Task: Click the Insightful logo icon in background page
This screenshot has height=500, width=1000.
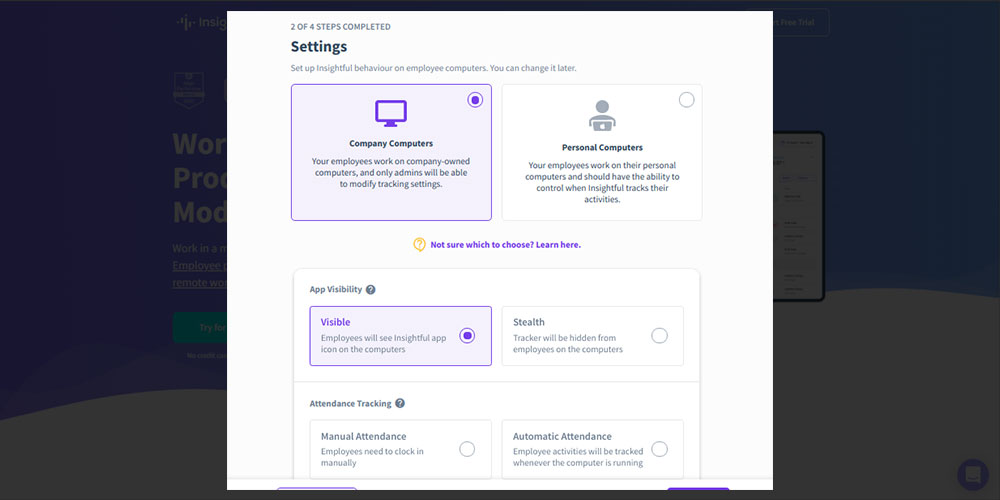Action: pos(186,22)
